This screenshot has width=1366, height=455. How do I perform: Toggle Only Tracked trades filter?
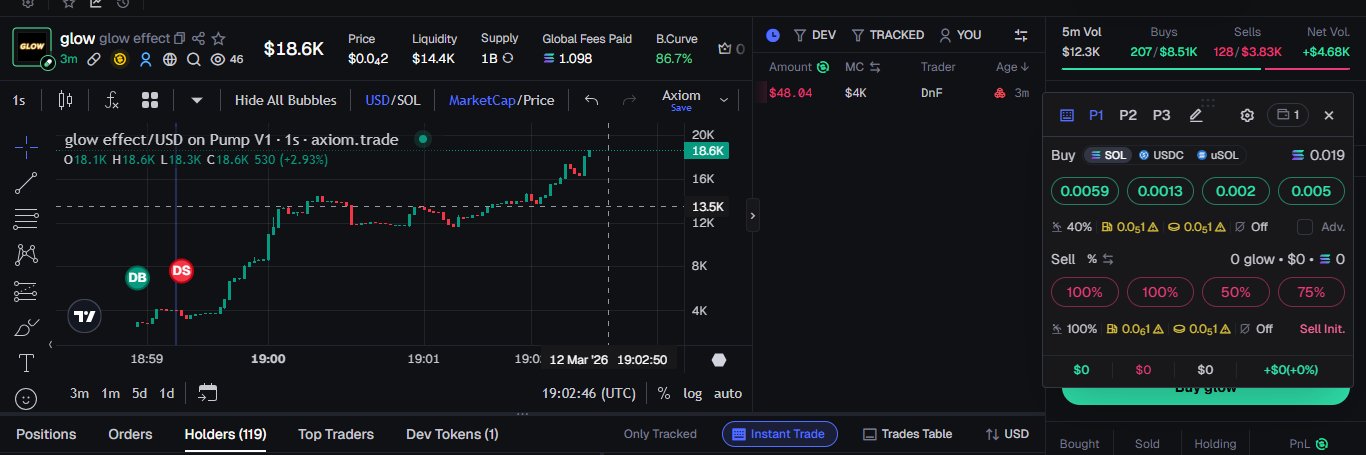(660, 434)
